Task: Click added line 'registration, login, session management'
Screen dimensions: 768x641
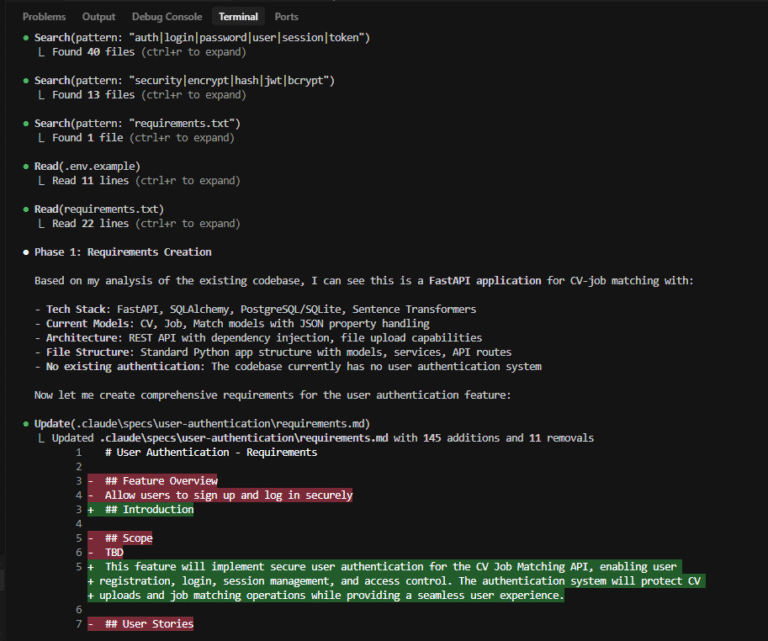Action: 397,581
